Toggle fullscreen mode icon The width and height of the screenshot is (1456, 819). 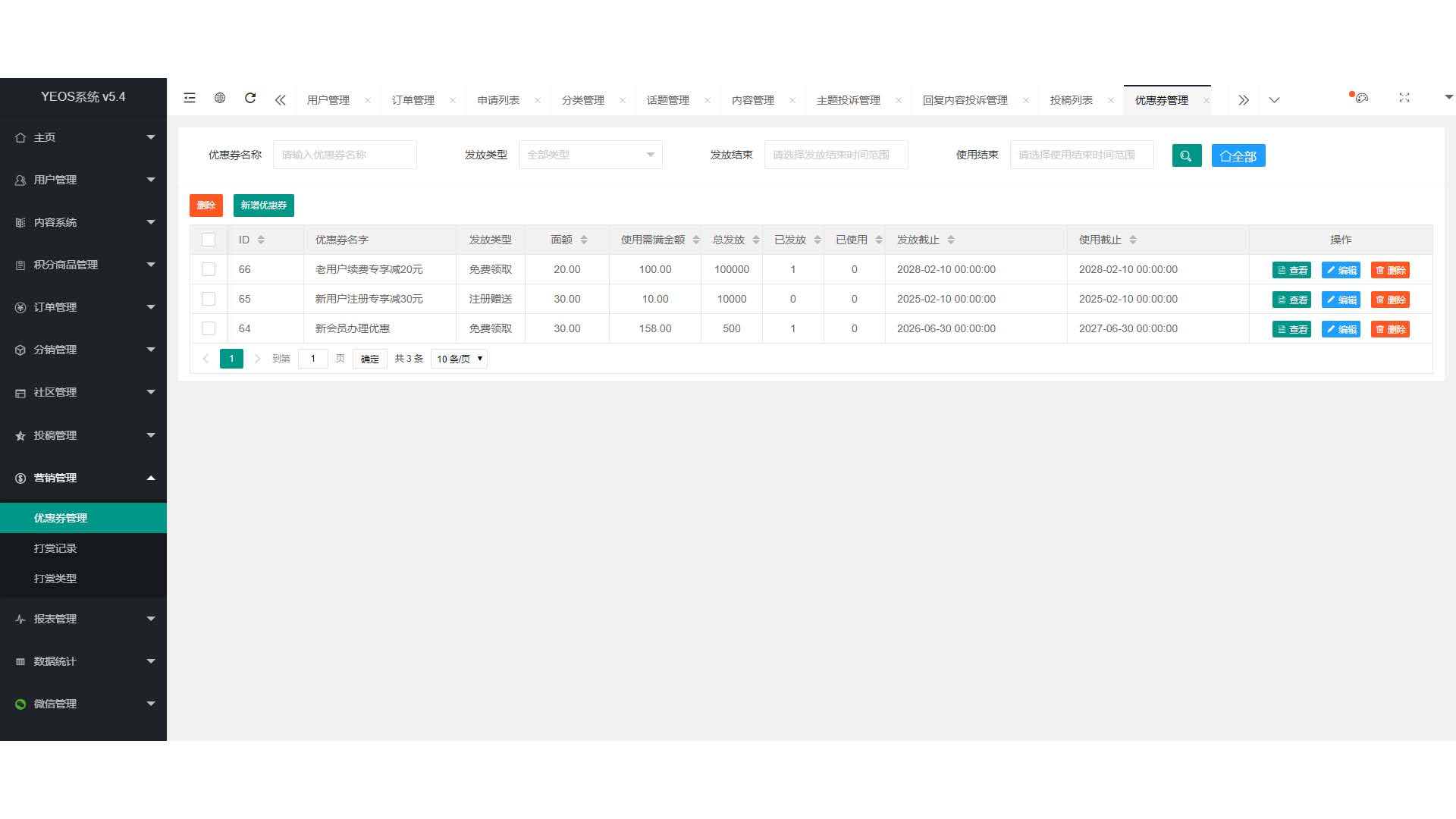pyautogui.click(x=1404, y=98)
